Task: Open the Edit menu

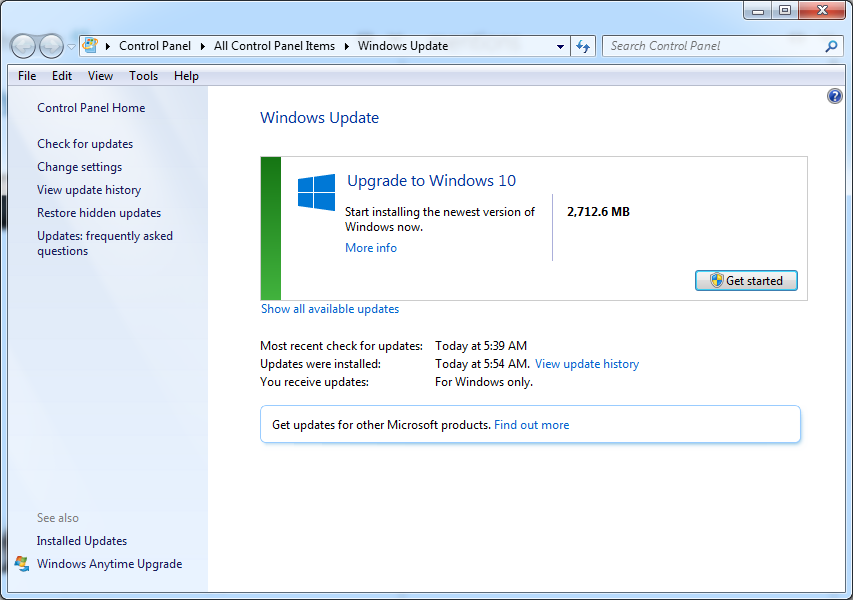Action: coord(62,76)
